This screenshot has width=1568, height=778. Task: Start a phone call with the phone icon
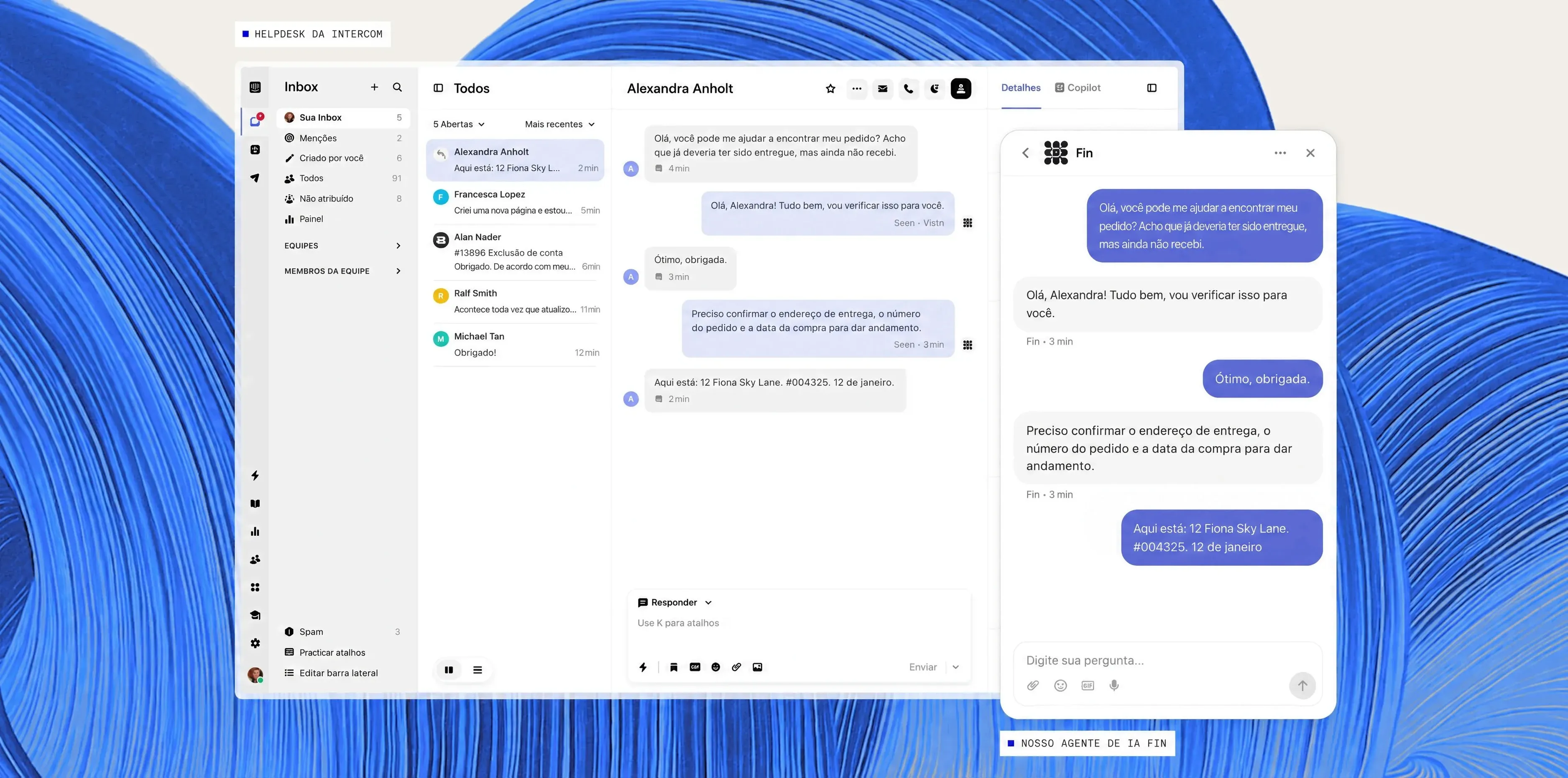tap(909, 88)
